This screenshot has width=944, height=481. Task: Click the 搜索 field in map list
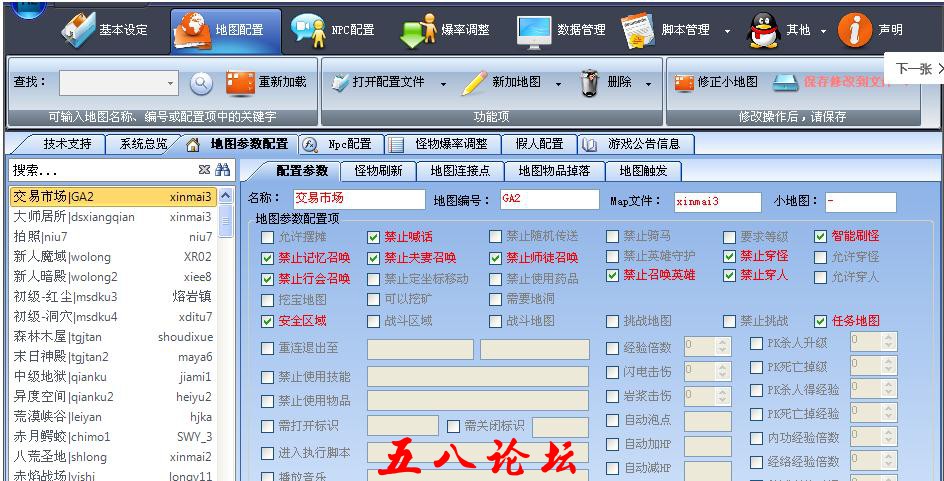104,170
